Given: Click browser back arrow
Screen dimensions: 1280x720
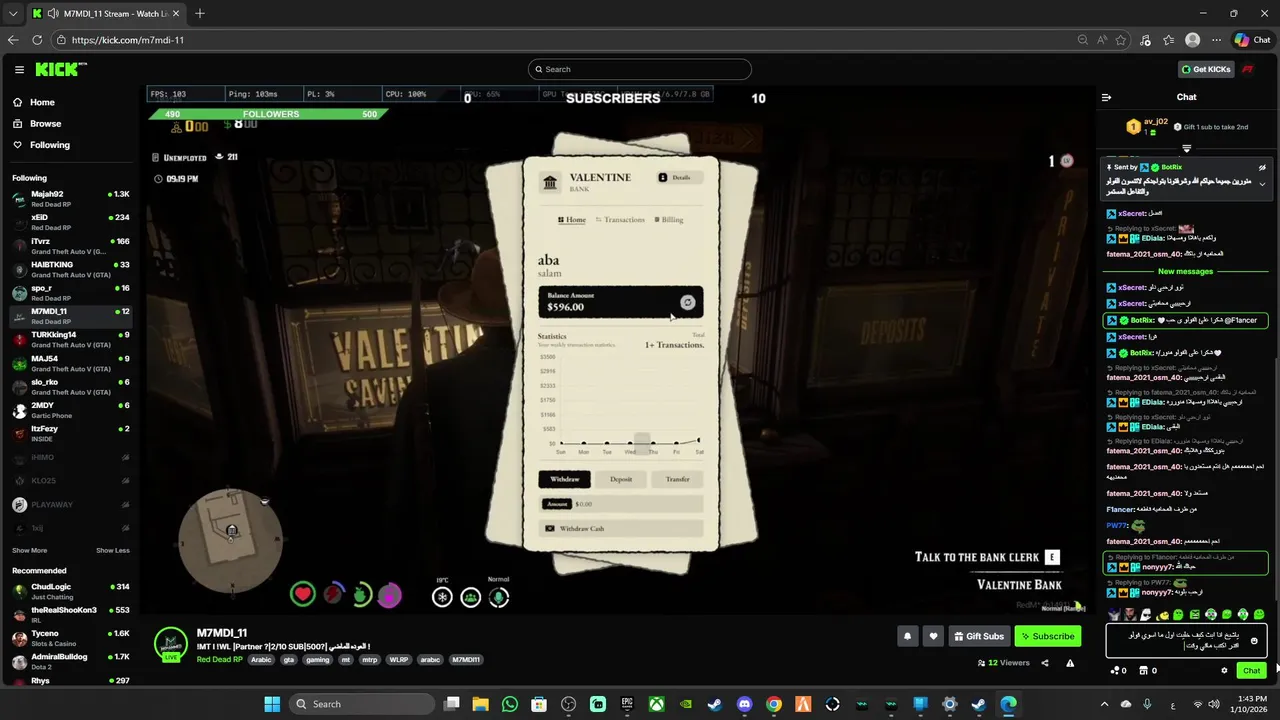Looking at the screenshot, I should 13,40.
